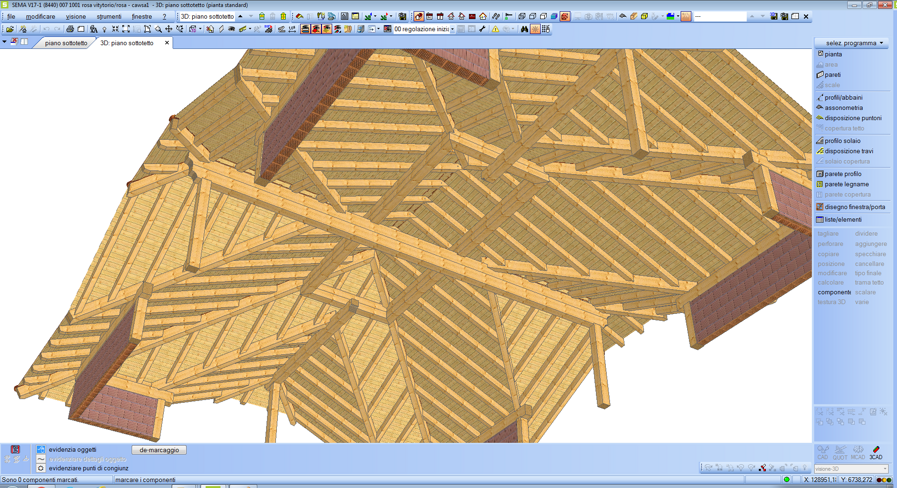Switch to the piano sottotetto tab
The height and width of the screenshot is (488, 897).
(x=66, y=43)
